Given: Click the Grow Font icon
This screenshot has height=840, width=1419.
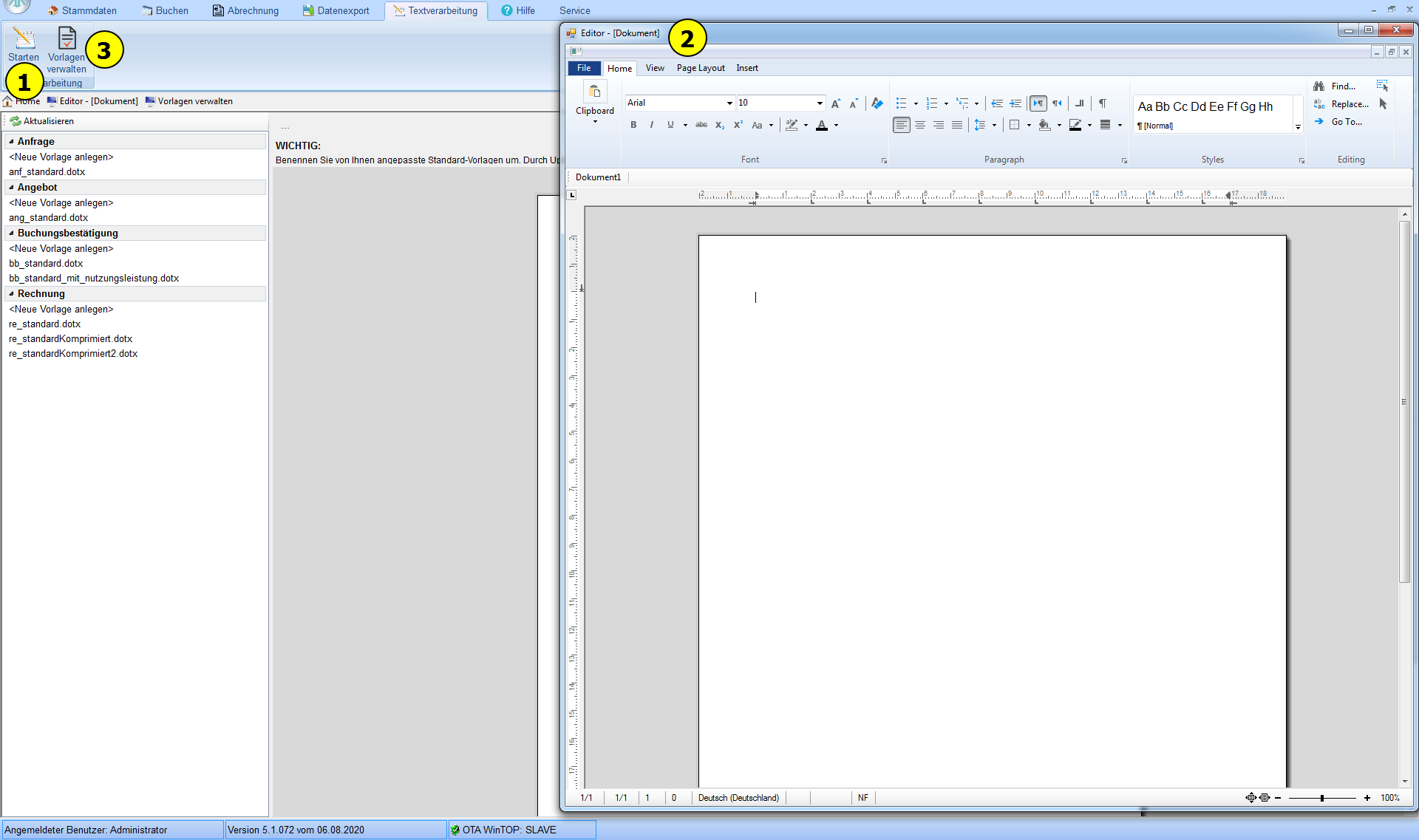Looking at the screenshot, I should (x=835, y=103).
